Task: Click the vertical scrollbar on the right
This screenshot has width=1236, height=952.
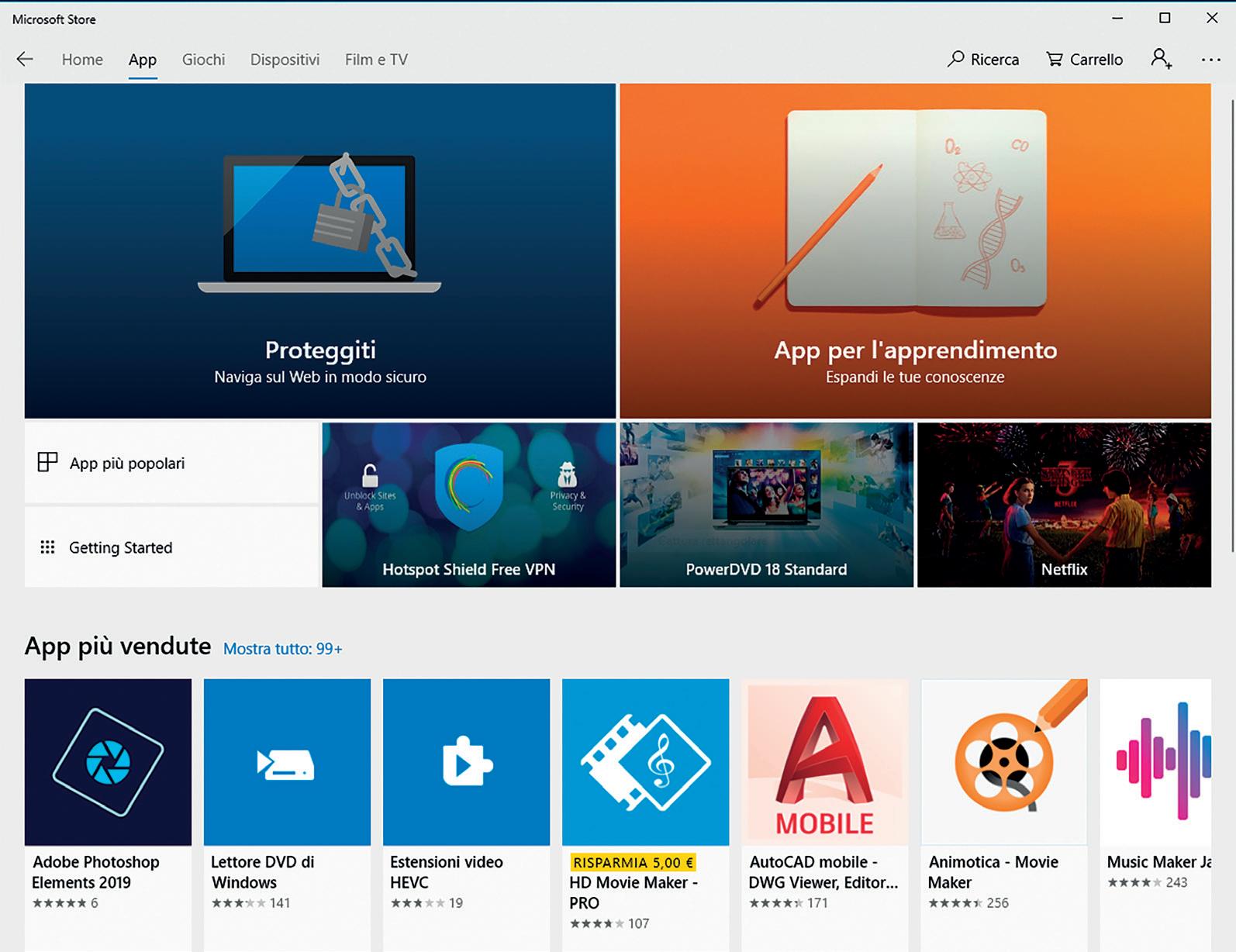Action: (1231, 326)
